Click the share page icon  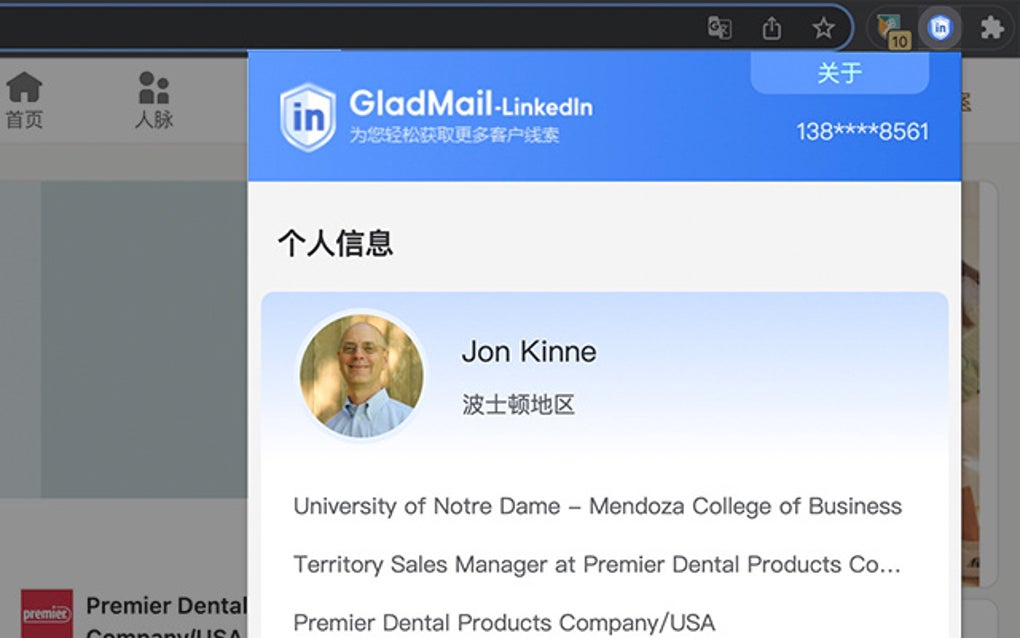(x=772, y=28)
